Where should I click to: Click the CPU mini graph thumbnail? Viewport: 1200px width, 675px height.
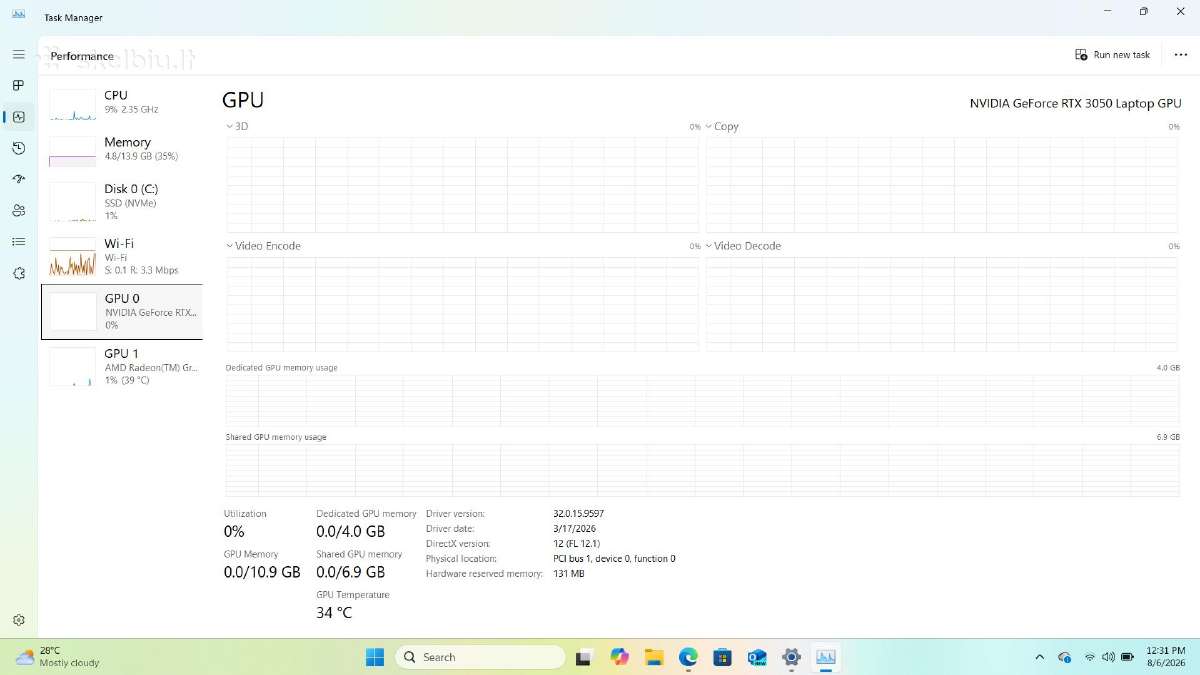point(72,105)
